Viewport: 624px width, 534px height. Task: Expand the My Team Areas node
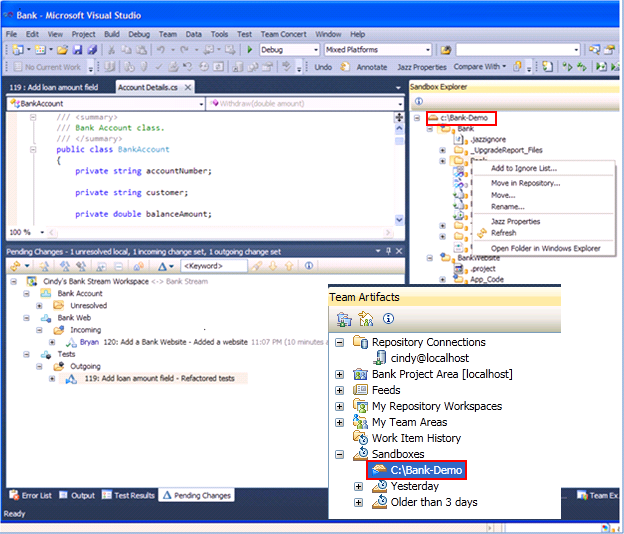pos(340,422)
